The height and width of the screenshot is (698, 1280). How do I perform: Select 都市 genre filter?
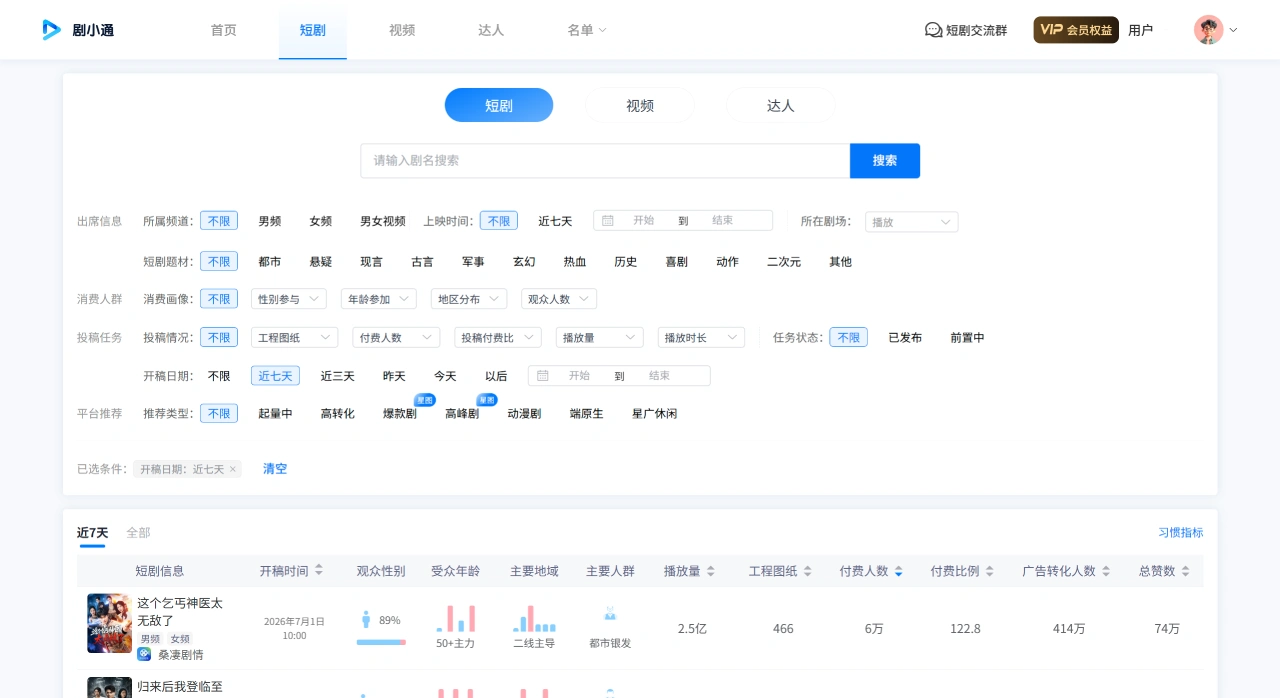click(x=270, y=261)
